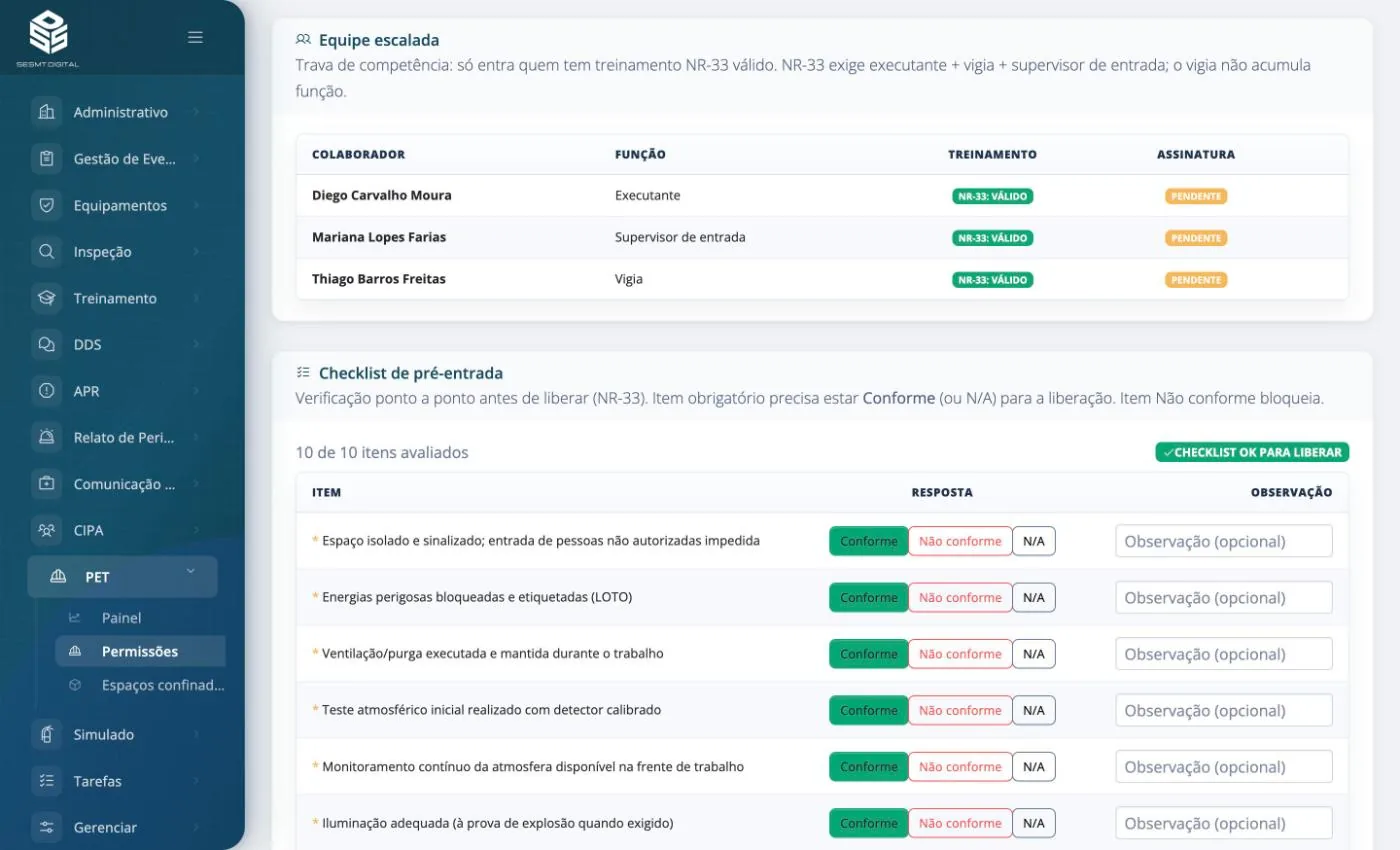Collapse the PET menu chevron
The width and height of the screenshot is (1400, 850).
click(190, 572)
